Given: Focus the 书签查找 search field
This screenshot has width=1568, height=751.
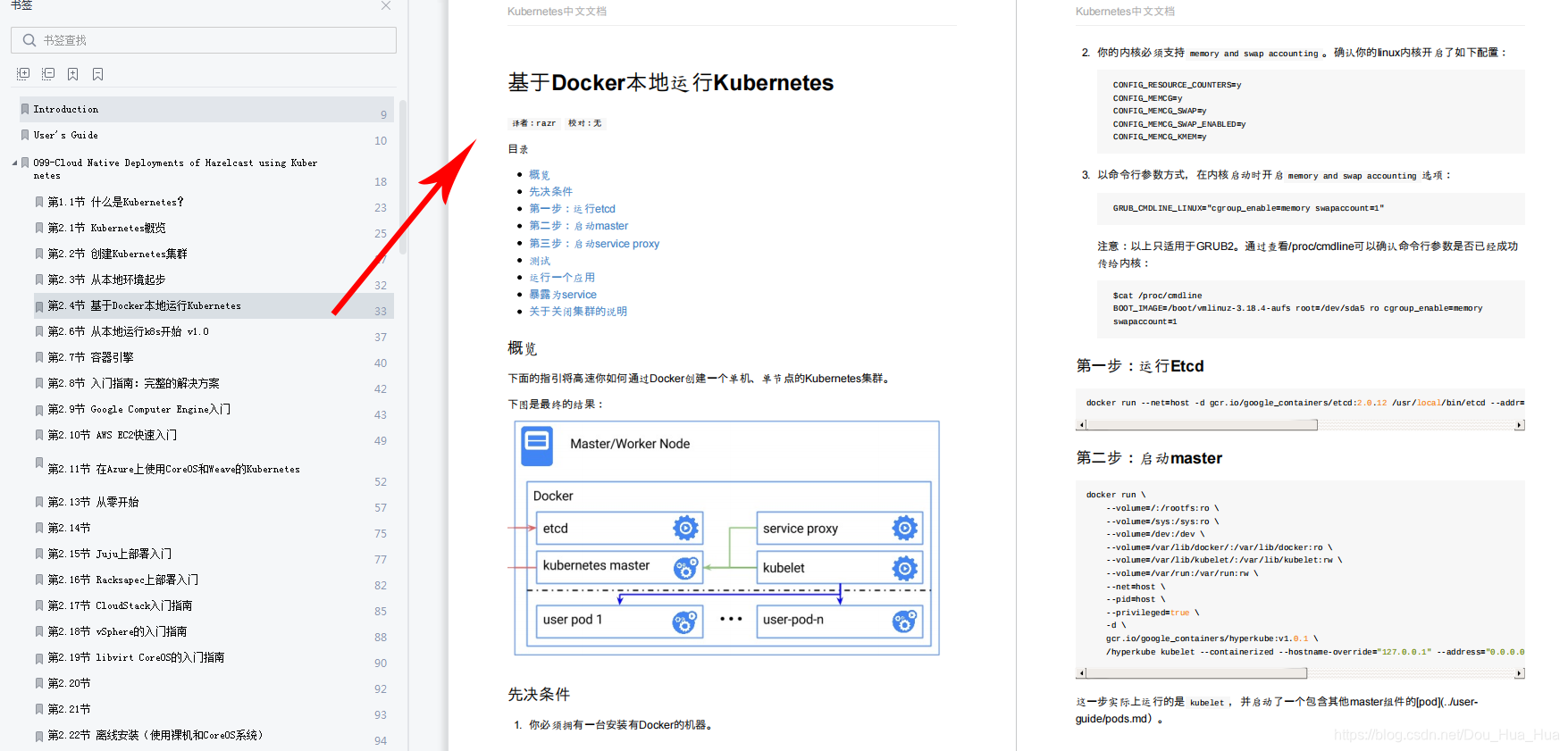Looking at the screenshot, I should click(x=204, y=40).
